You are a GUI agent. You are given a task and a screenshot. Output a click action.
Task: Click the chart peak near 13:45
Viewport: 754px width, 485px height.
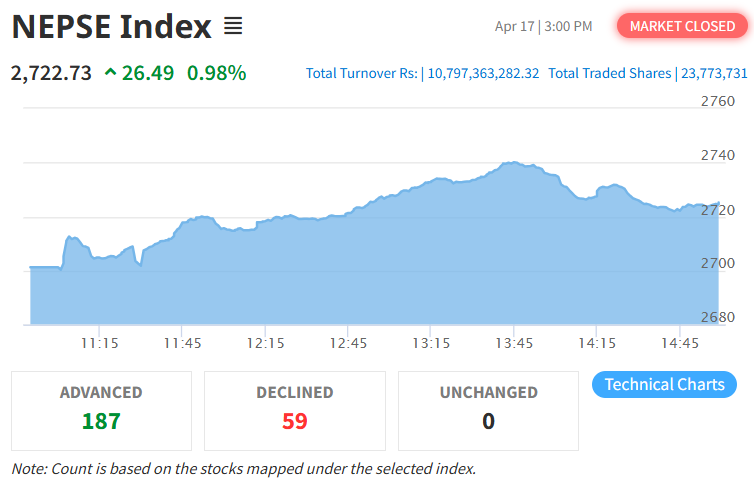tap(512, 162)
